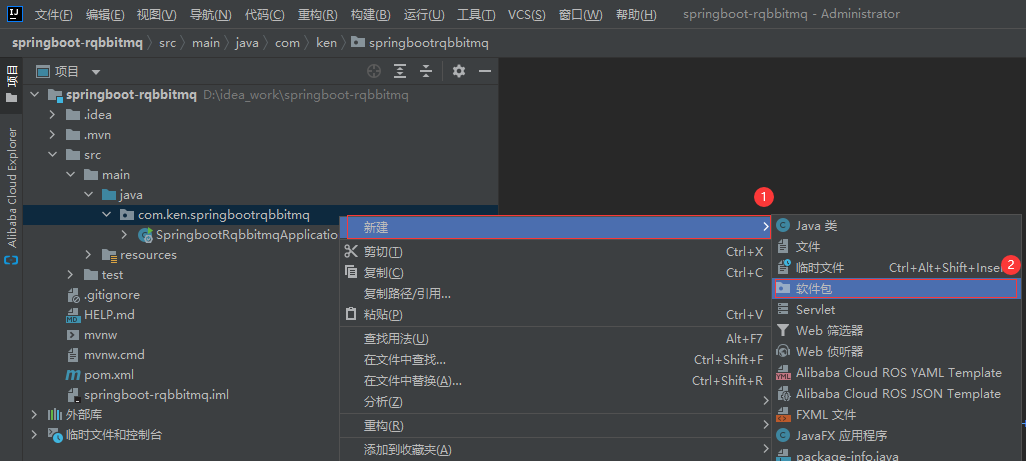1026x461 pixels.
Task: Toggle the 项目 side tool window tab
Action: (12, 82)
